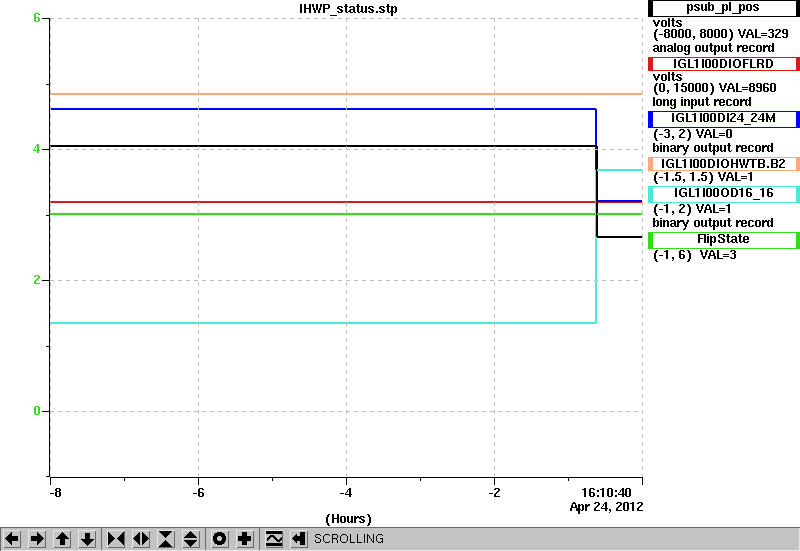Click the 16:10:40 time label
Screen dimensions: 800x551
607,493
